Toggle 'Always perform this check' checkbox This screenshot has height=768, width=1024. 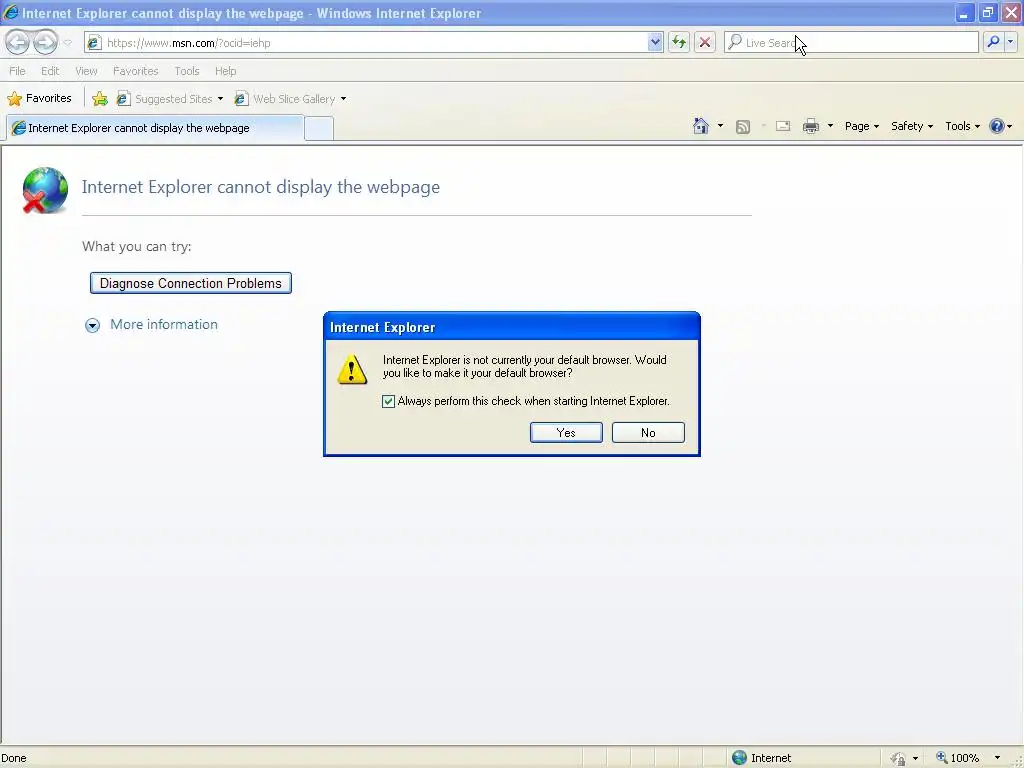pos(389,401)
